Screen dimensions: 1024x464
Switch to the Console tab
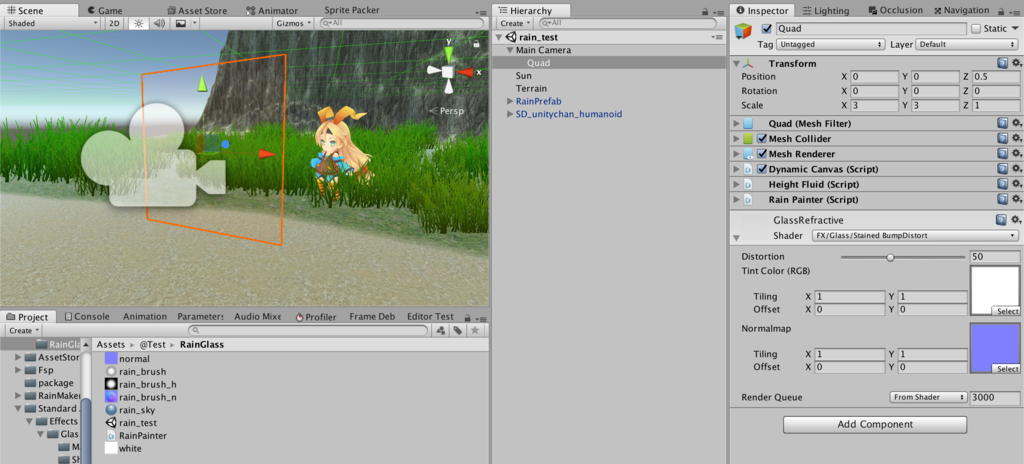pyautogui.click(x=87, y=316)
